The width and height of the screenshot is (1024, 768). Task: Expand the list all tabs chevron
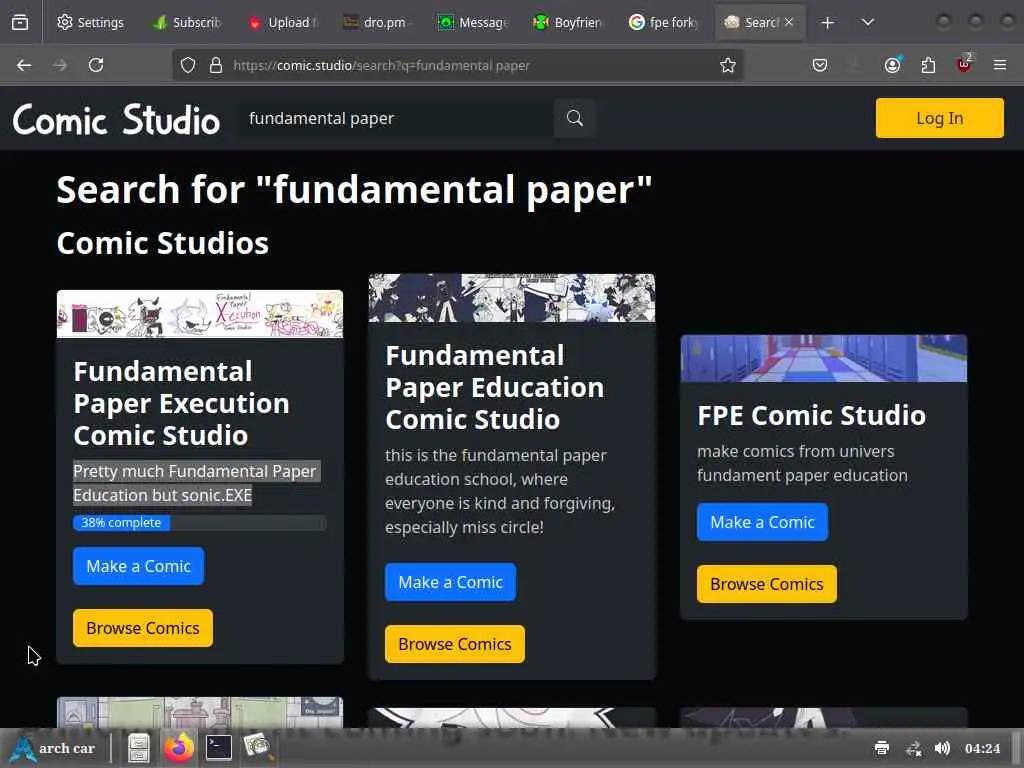867,23
